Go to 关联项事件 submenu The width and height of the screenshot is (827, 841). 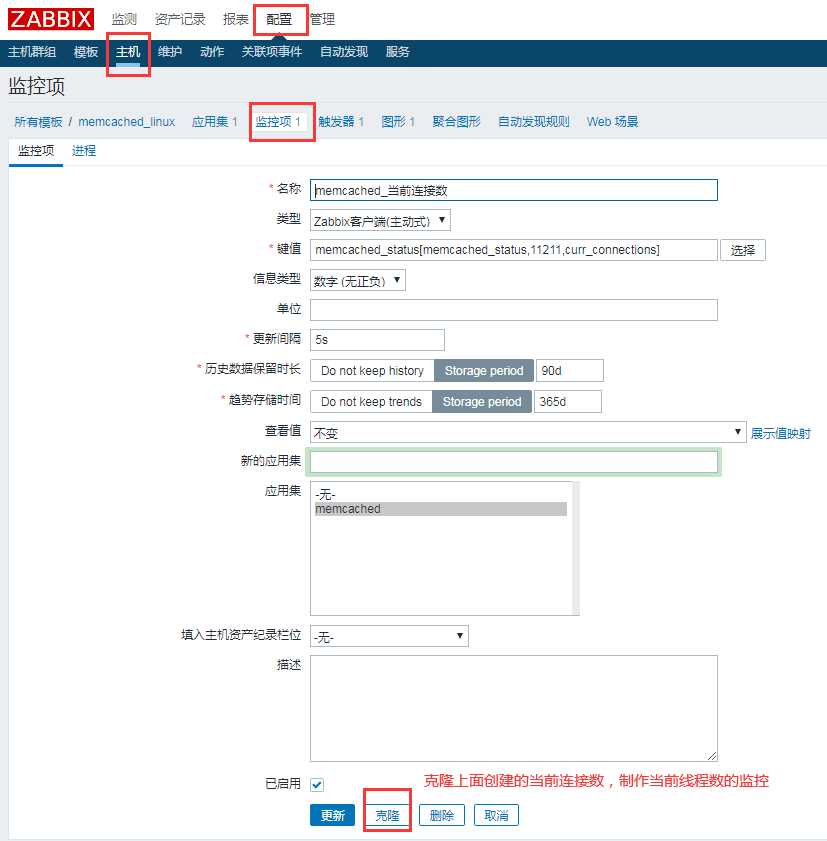click(272, 52)
